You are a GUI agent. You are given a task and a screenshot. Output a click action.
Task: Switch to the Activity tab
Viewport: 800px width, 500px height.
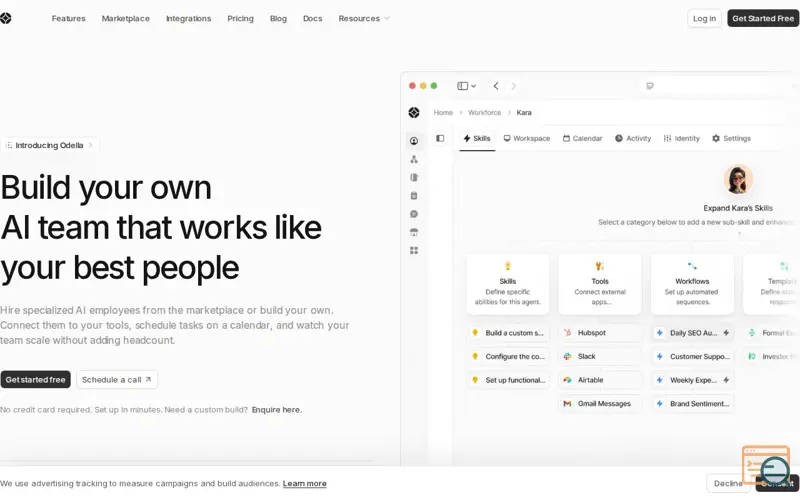click(633, 138)
